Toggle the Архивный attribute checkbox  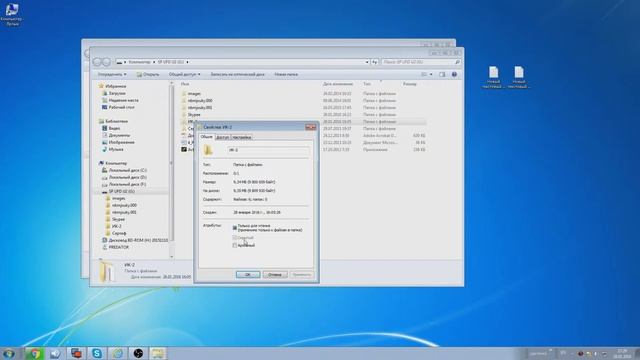click(235, 245)
